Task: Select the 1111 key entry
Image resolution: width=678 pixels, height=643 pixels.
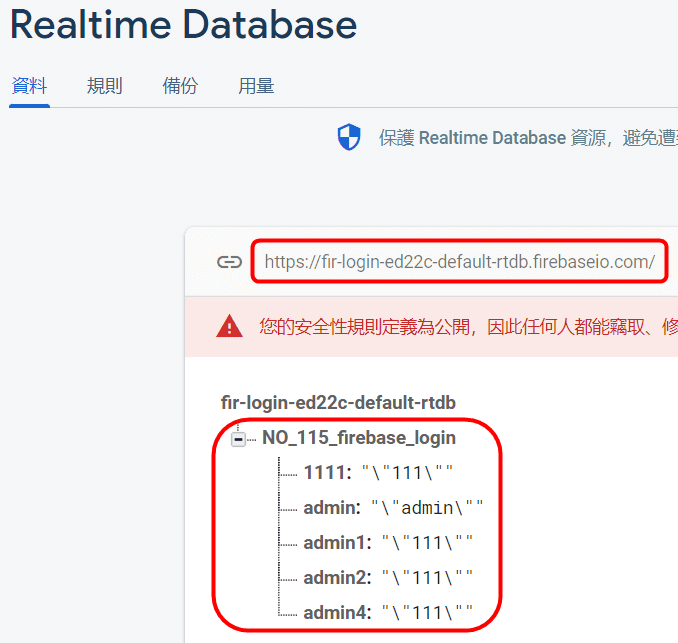Action: (x=327, y=473)
